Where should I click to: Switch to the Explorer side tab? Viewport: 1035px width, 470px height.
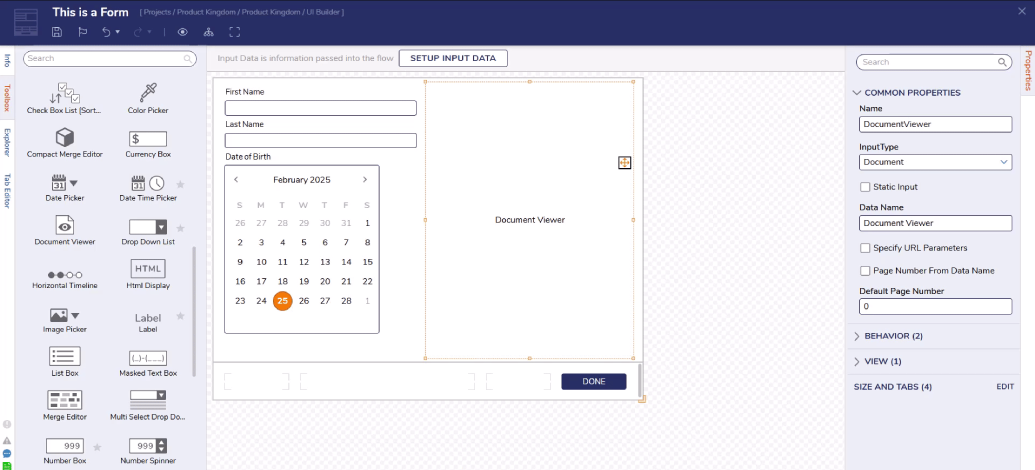[x=7, y=143]
